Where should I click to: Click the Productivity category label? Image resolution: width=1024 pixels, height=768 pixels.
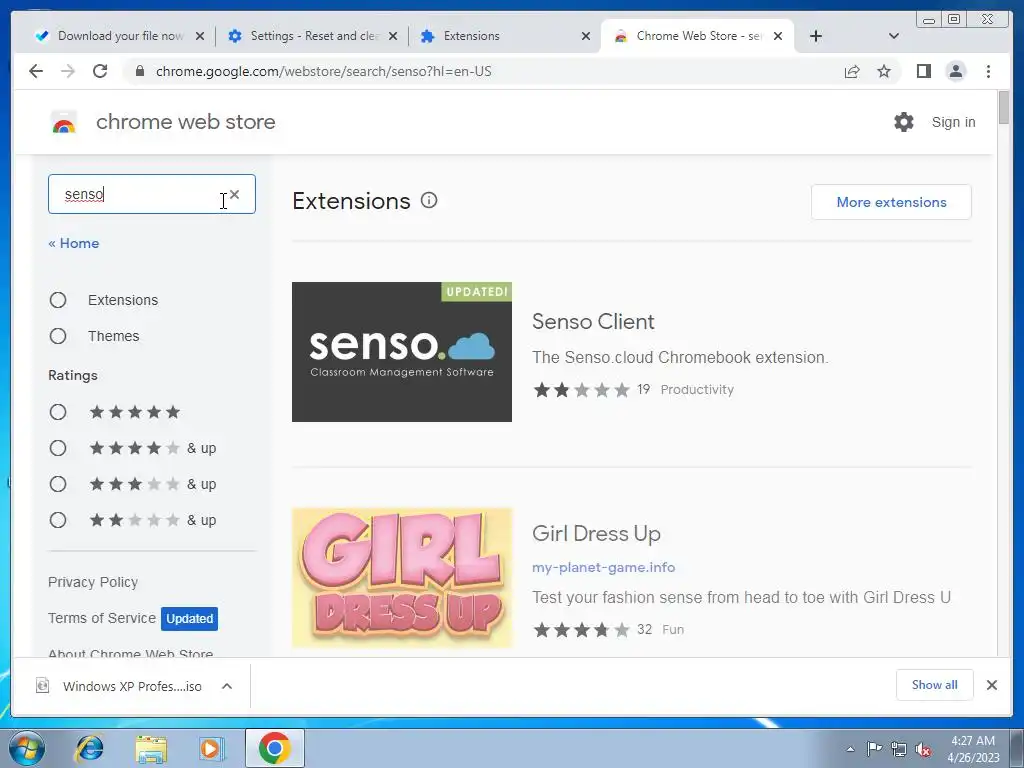697,389
